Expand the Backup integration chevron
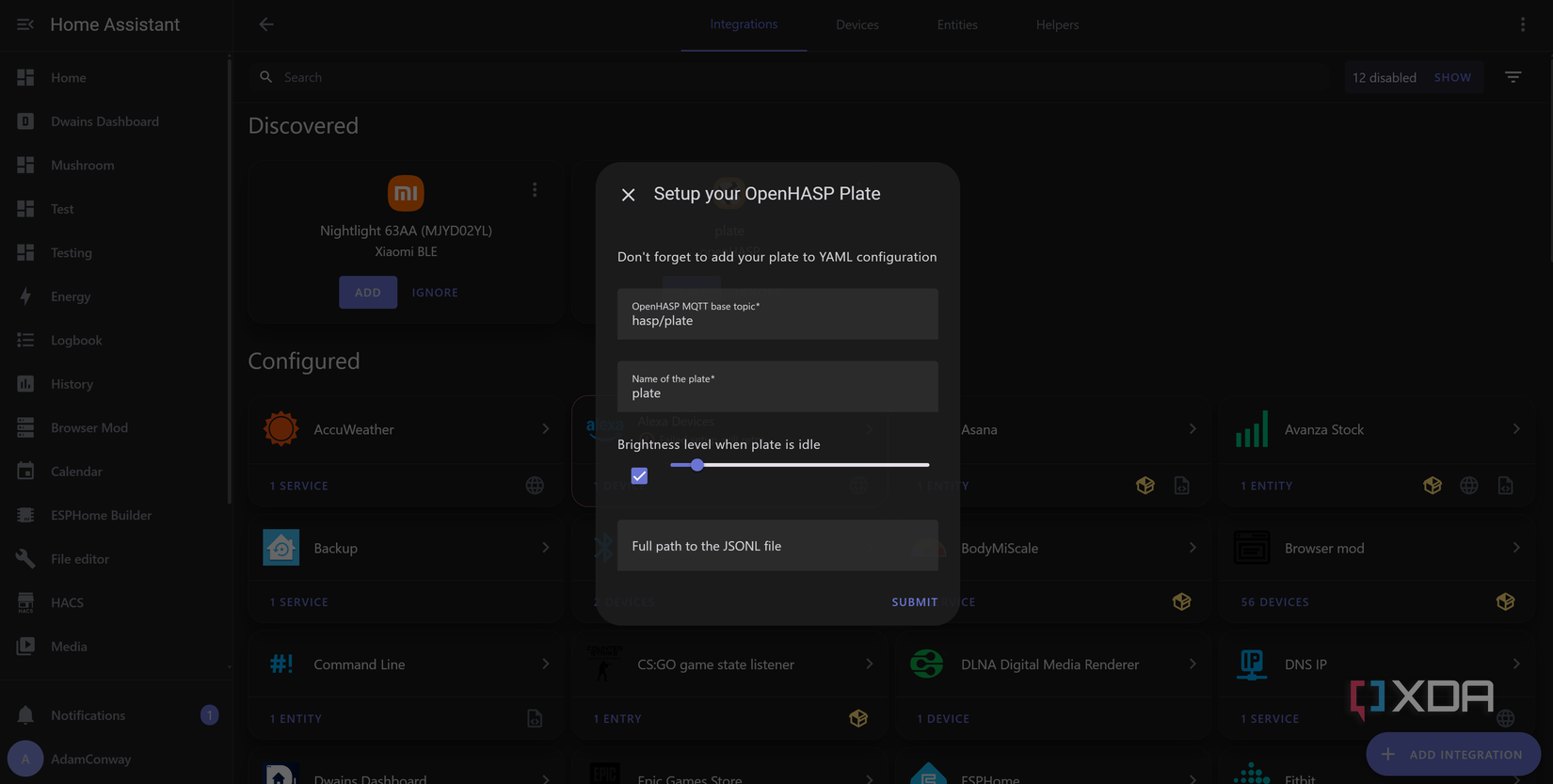Image resolution: width=1553 pixels, height=784 pixels. (x=546, y=548)
